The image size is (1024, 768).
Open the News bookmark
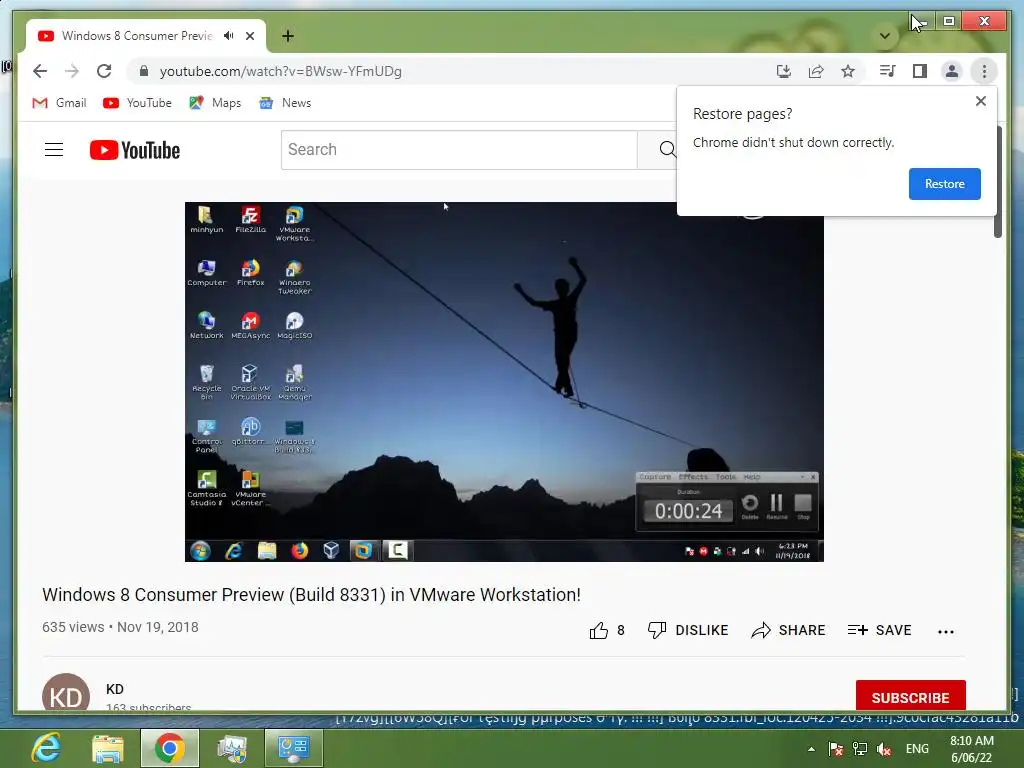click(285, 103)
